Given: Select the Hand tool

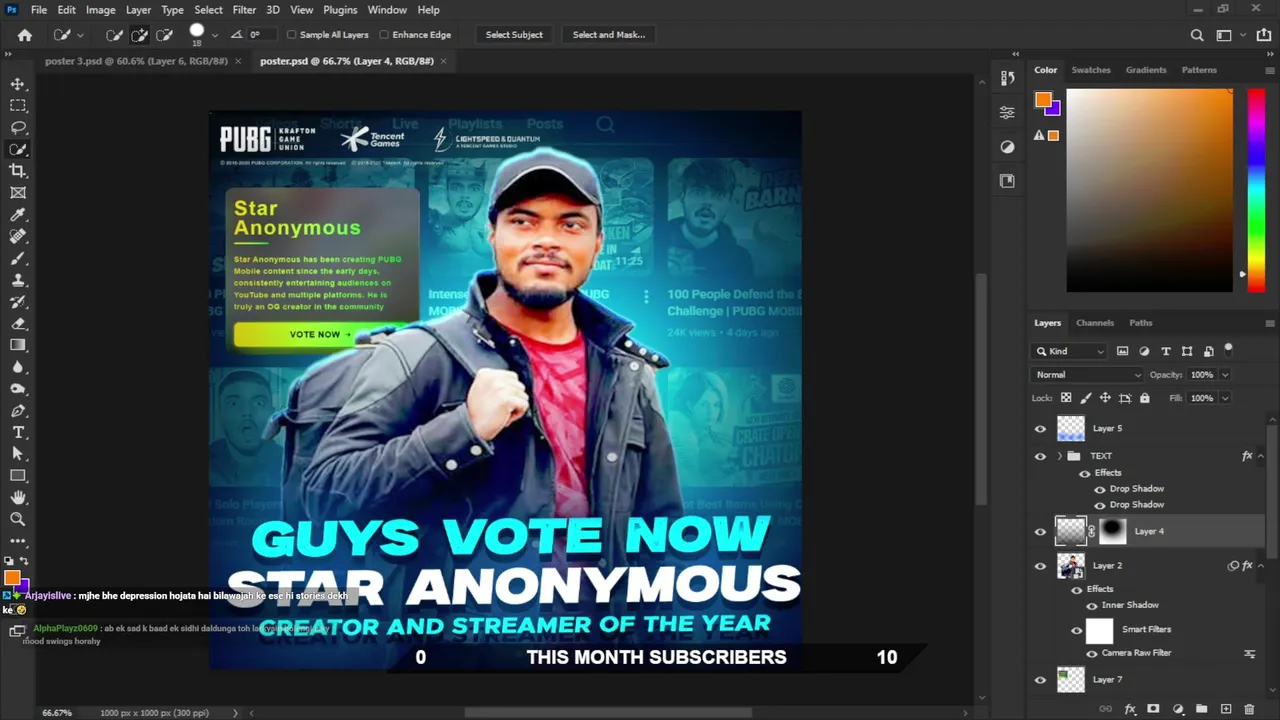Looking at the screenshot, I should (x=18, y=498).
